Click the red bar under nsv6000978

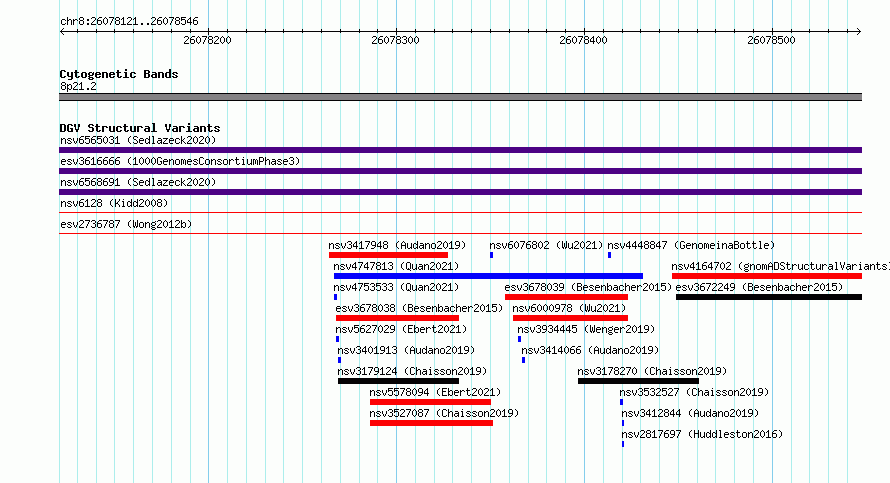click(x=570, y=318)
